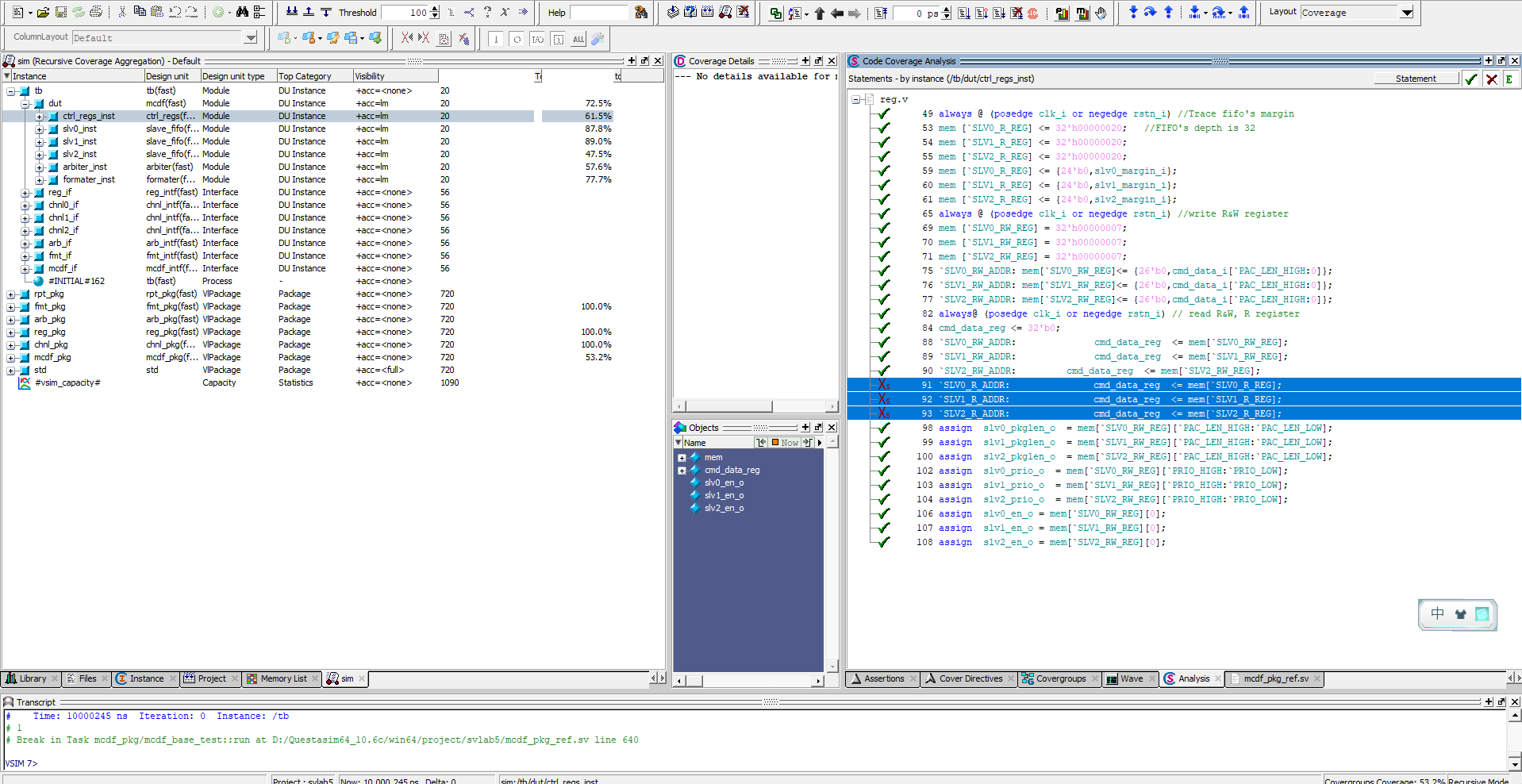Switch to the mcdf_pkg_ref.sv tab
The image size is (1522, 784).
[x=1274, y=678]
